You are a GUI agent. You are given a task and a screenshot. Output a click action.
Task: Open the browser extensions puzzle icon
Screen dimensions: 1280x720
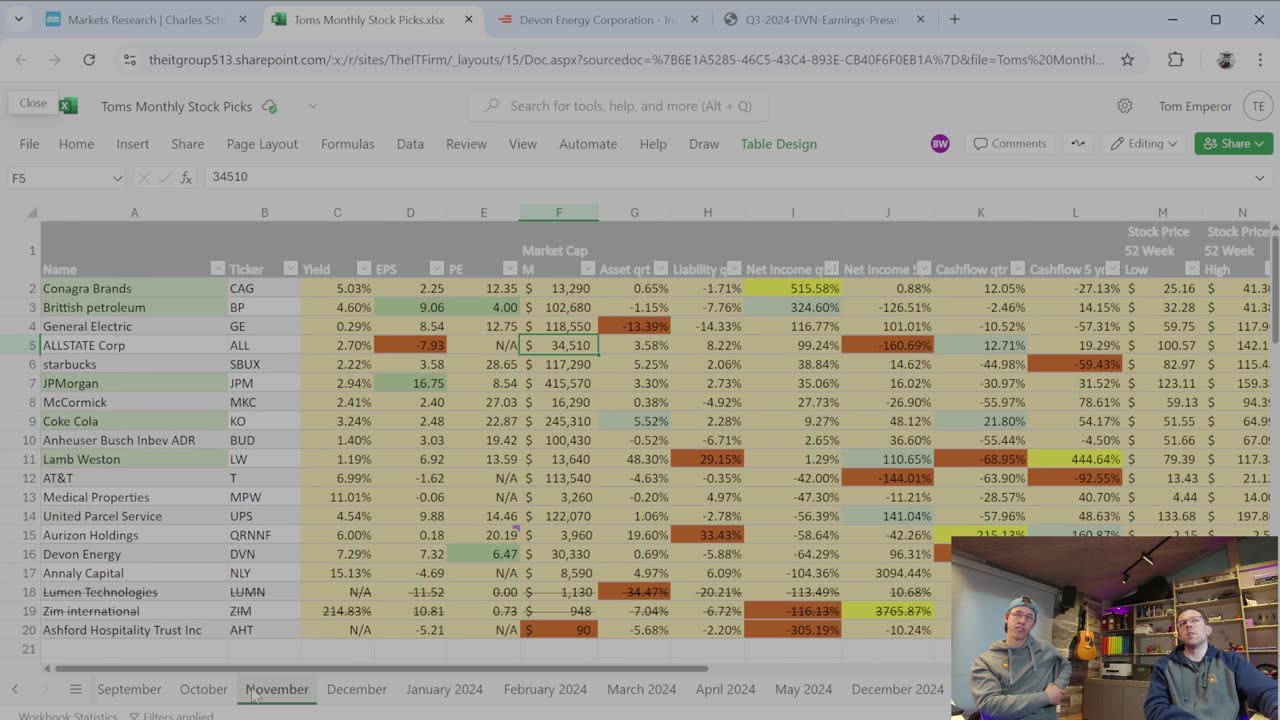point(1176,60)
